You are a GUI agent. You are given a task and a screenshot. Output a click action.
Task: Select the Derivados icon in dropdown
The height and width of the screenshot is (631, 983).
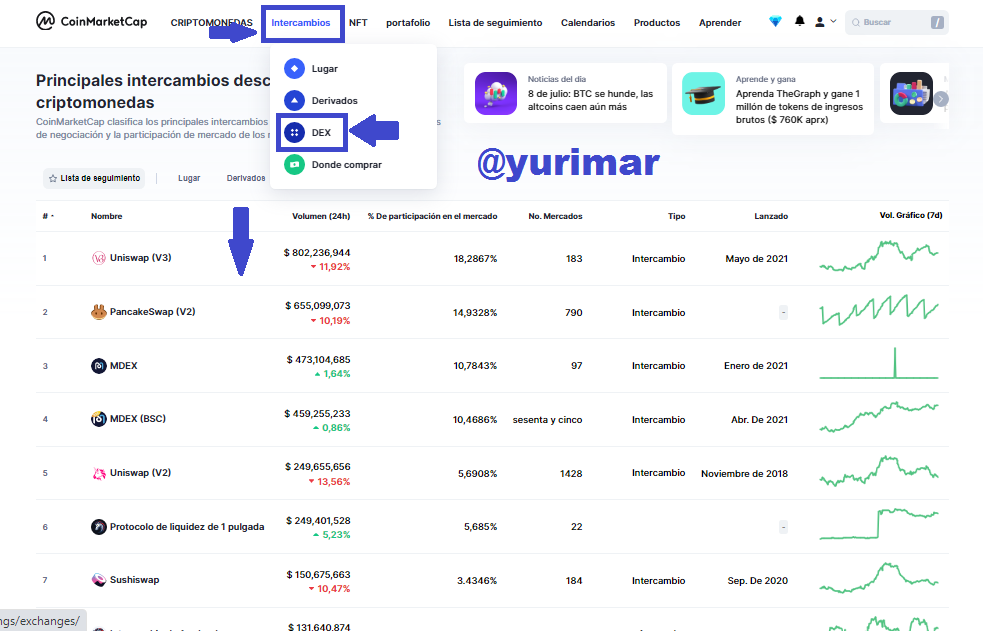(x=294, y=100)
